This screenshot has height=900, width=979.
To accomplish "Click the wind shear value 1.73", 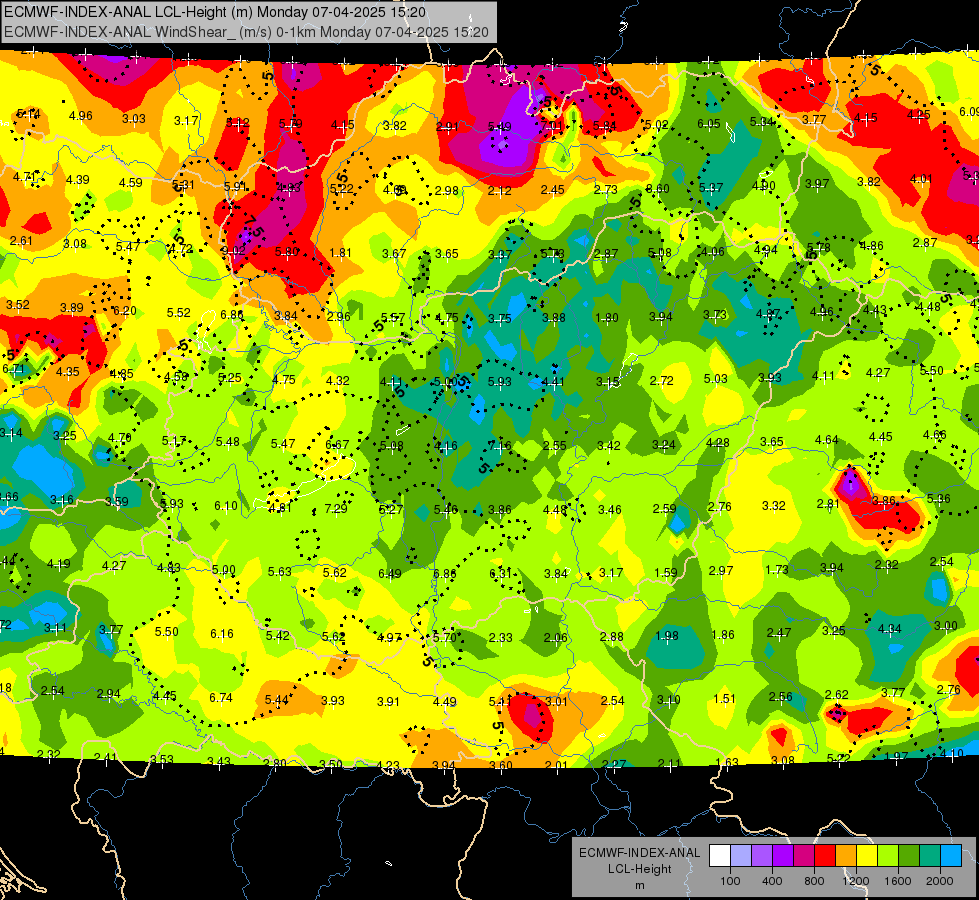I will tap(777, 570).
